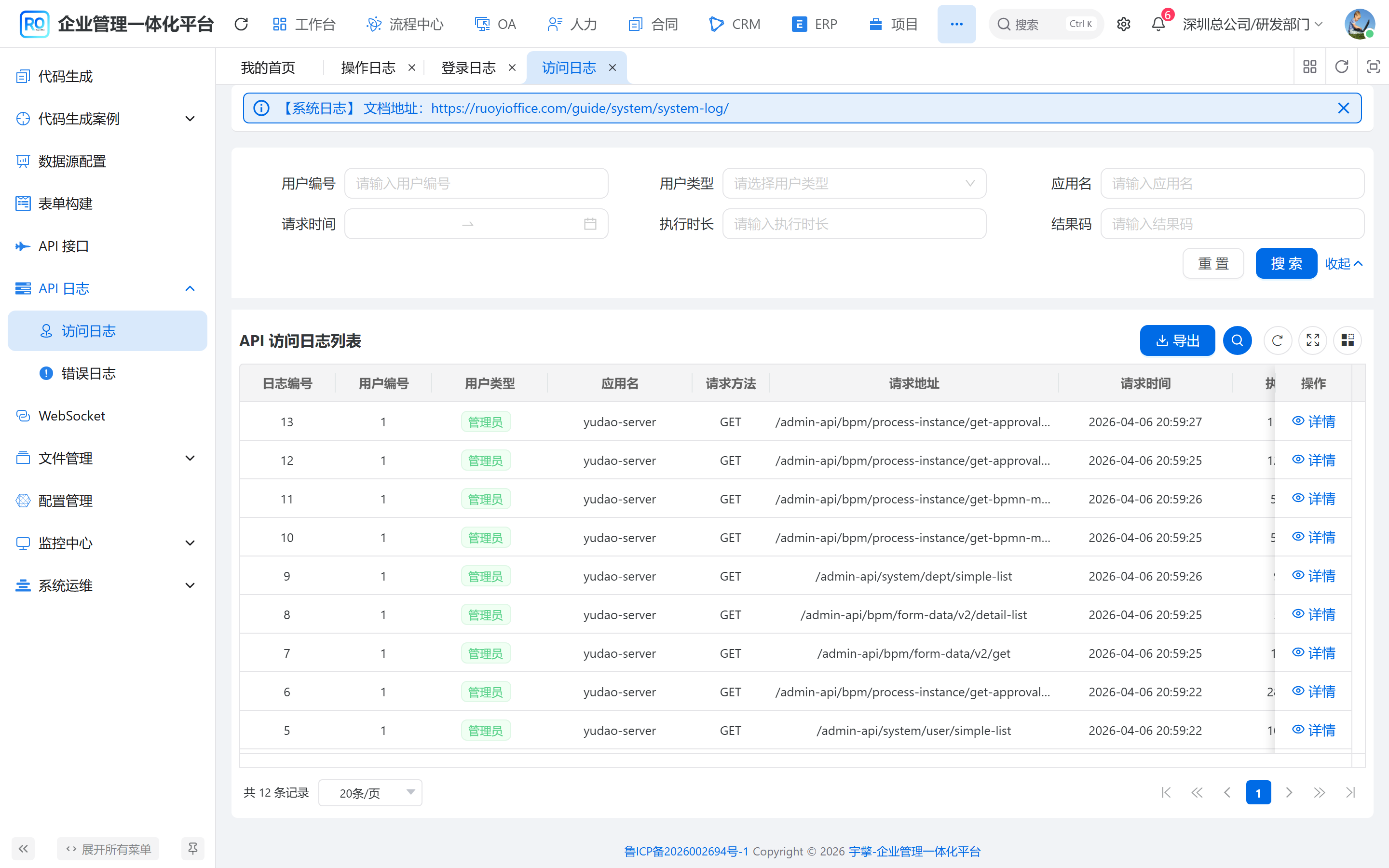This screenshot has width=1389, height=868.
Task: Open the settings gear icon
Action: point(1123,24)
